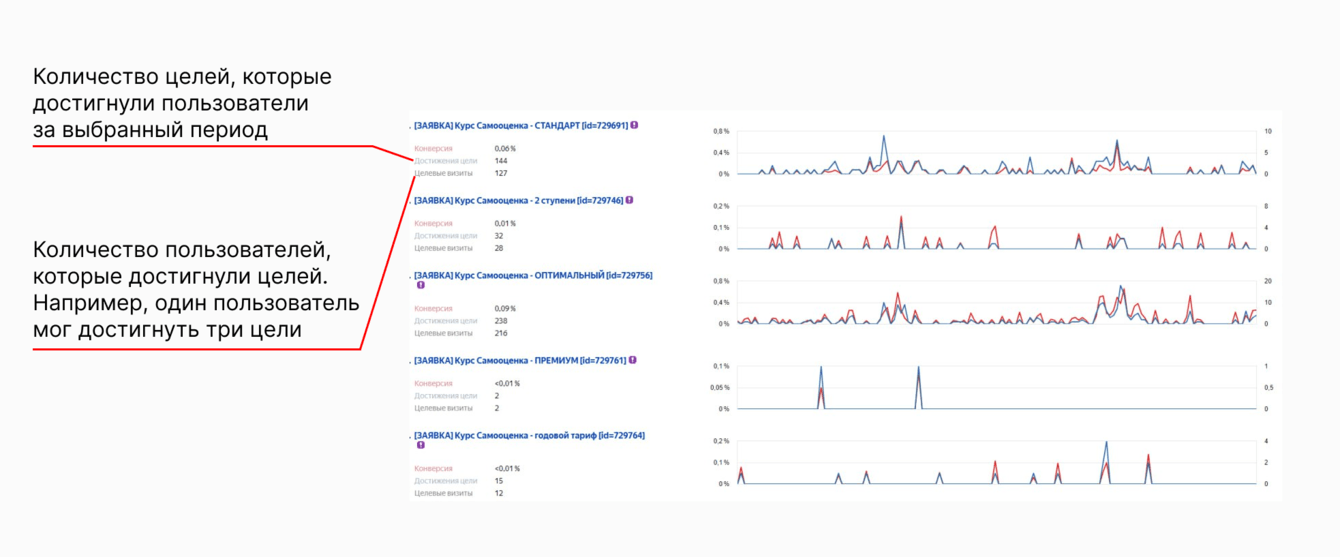The width and height of the screenshot is (1340, 557).
Task: Click purple badge icon under ОПТИМАЛЬНЫЙ goal title
Action: coord(421,286)
